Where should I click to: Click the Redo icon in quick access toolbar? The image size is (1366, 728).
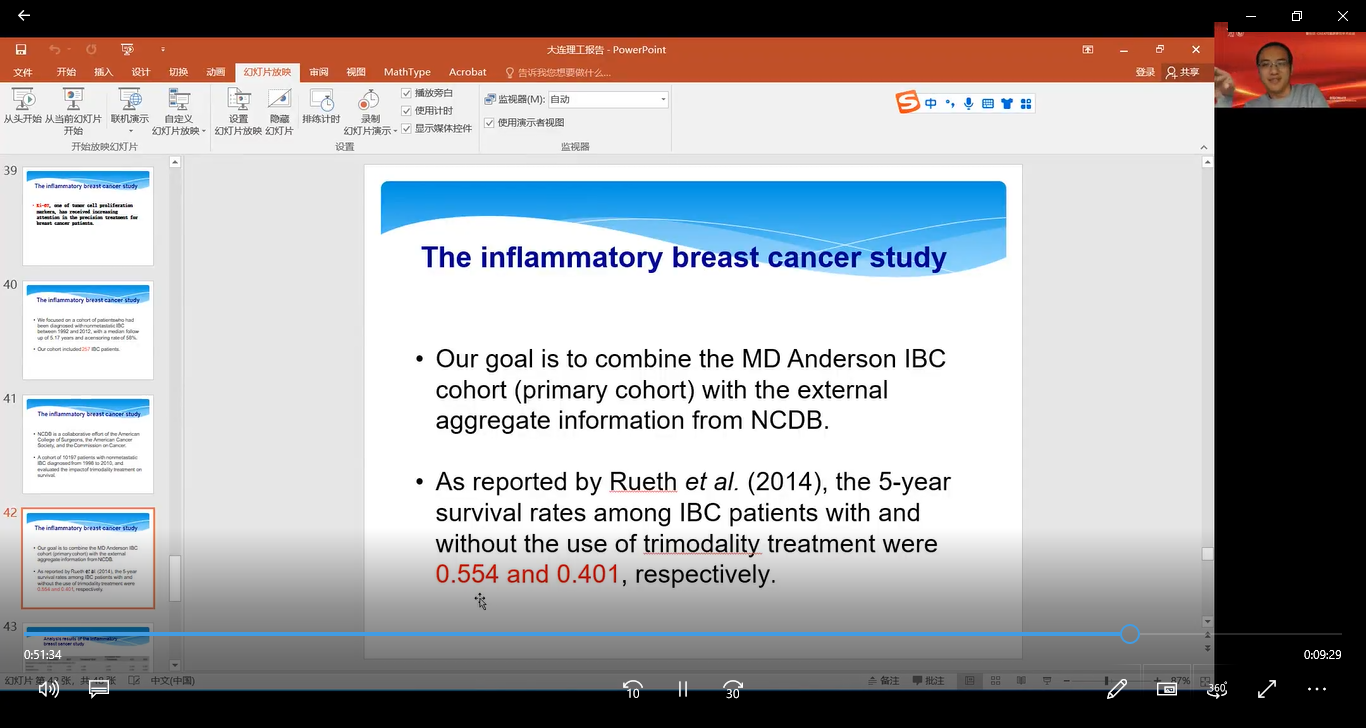pyautogui.click(x=91, y=49)
